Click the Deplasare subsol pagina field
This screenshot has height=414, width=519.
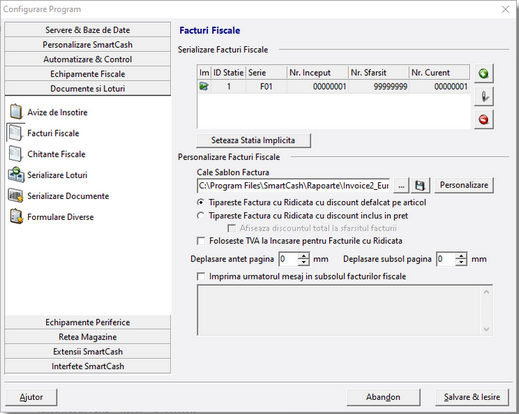446,259
